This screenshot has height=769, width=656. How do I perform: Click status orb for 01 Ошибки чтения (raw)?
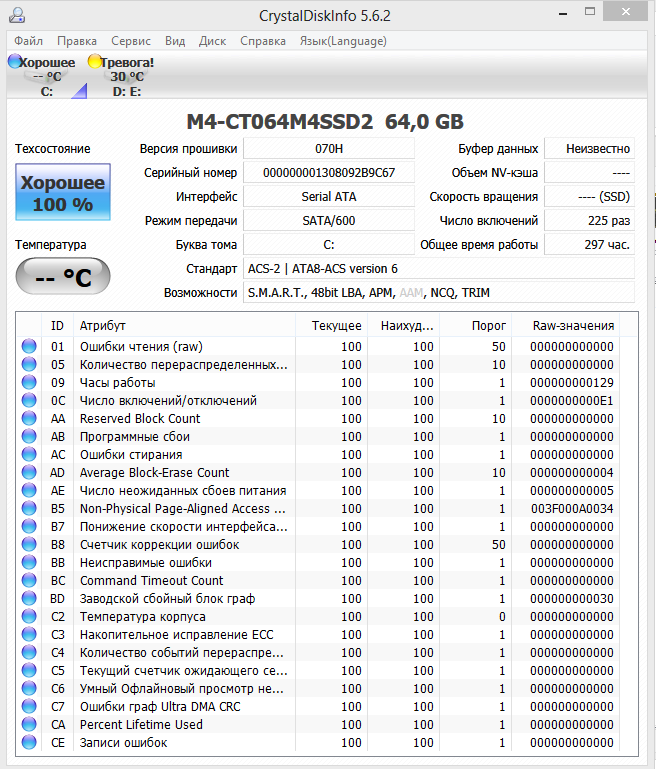[29, 346]
